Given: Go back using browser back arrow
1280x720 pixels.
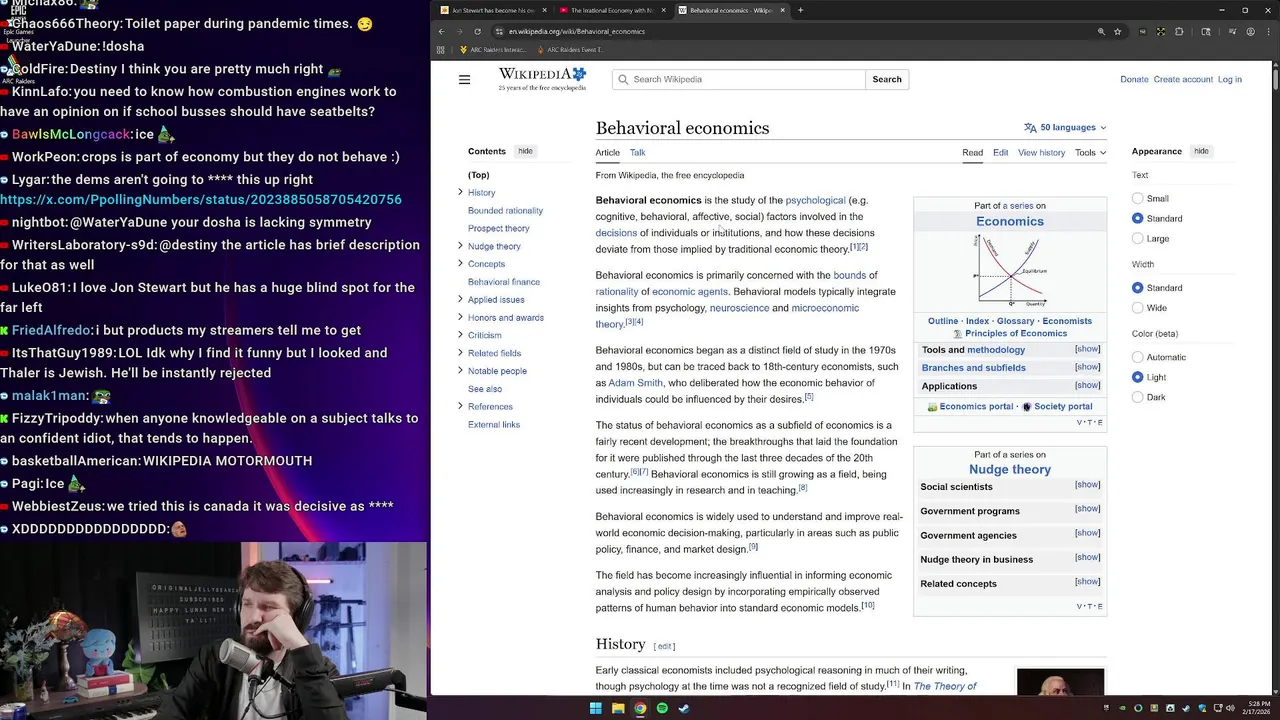Looking at the screenshot, I should [x=441, y=32].
